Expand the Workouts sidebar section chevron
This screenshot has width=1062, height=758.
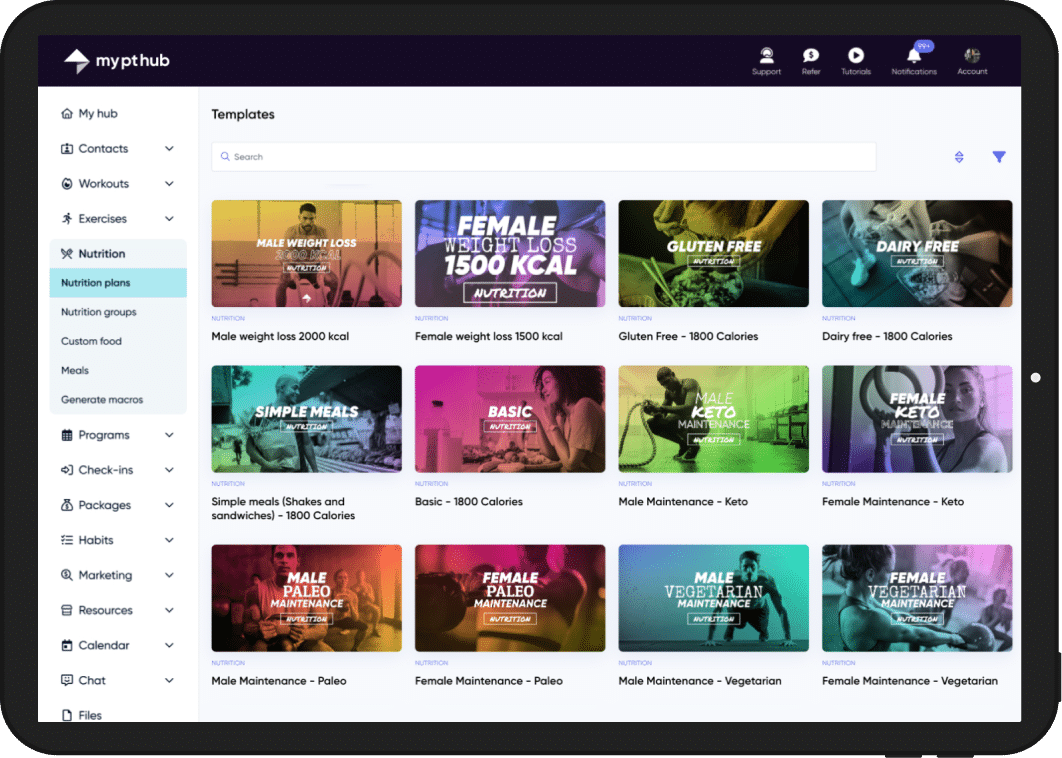[x=169, y=184]
